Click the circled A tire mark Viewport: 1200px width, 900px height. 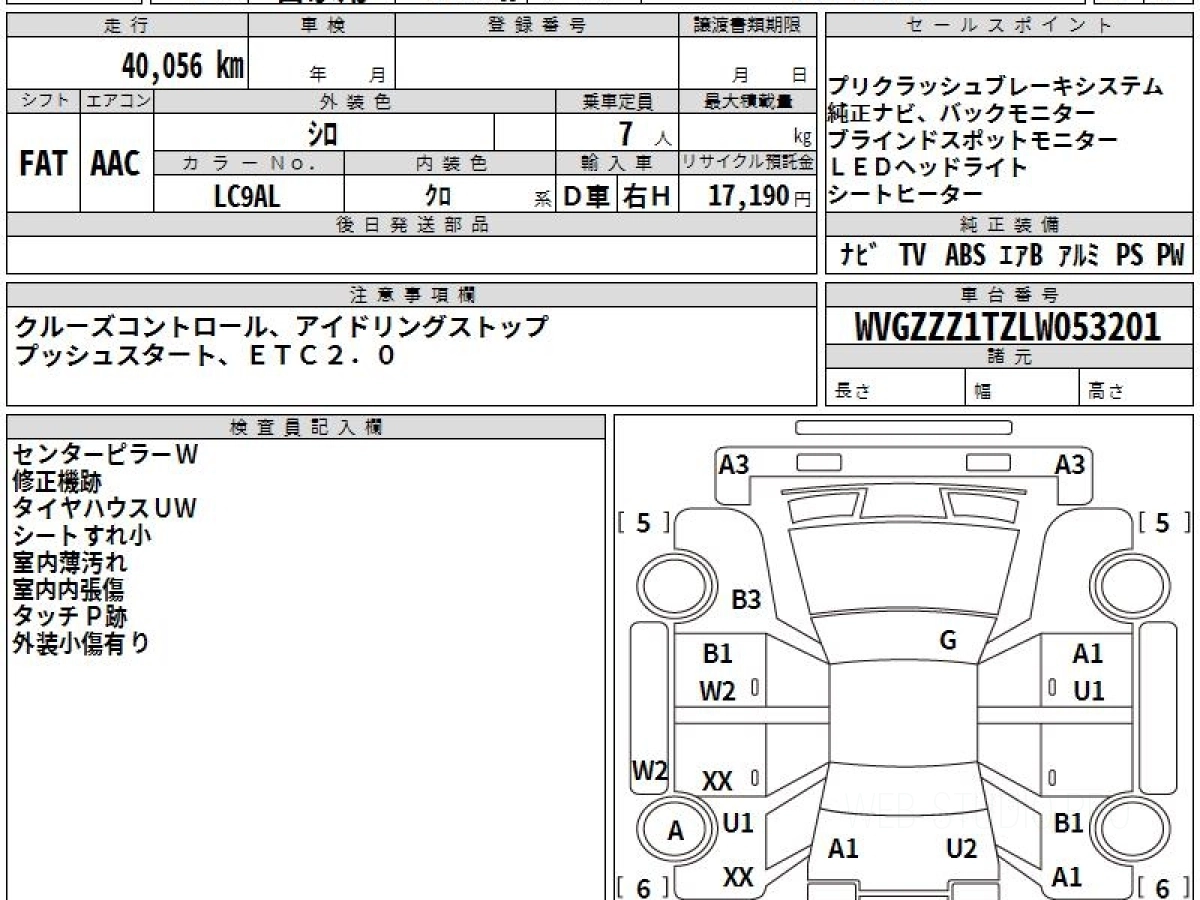[x=676, y=830]
